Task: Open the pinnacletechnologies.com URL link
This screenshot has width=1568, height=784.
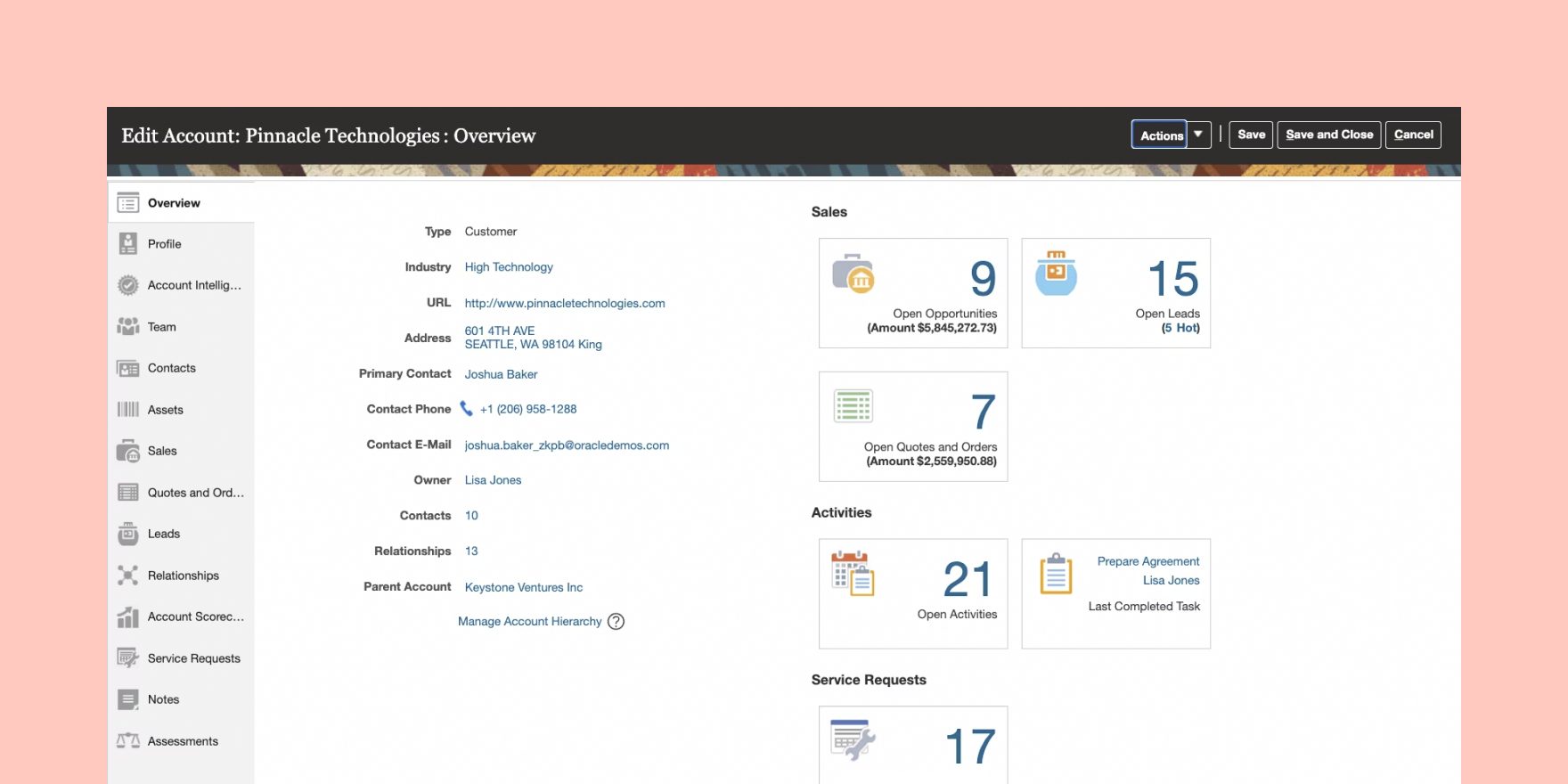Action: pyautogui.click(x=565, y=303)
